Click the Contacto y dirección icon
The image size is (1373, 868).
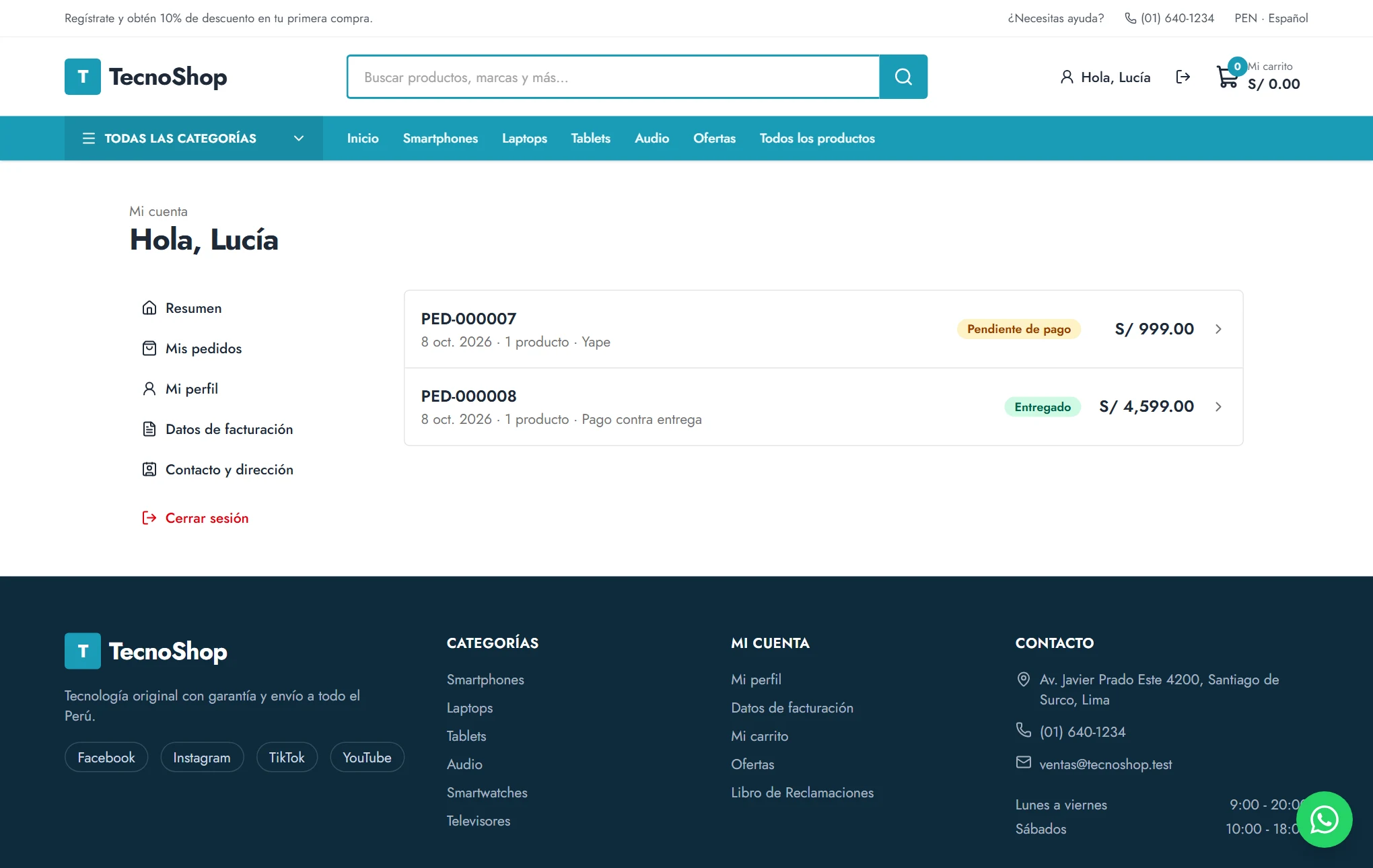(x=149, y=469)
